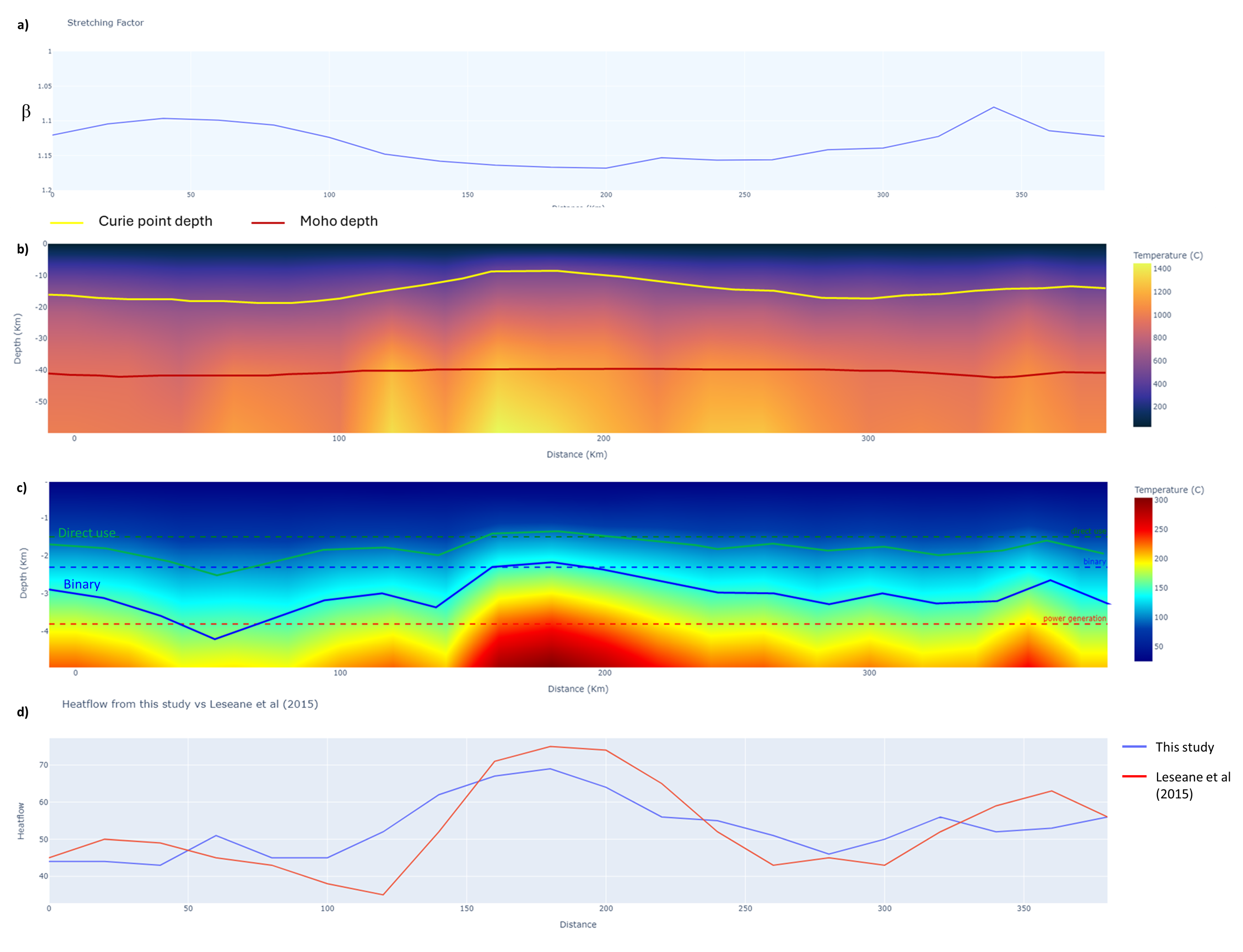1243x952 pixels.
Task: Click the 'Moho depth' legend label
Action: 339,221
